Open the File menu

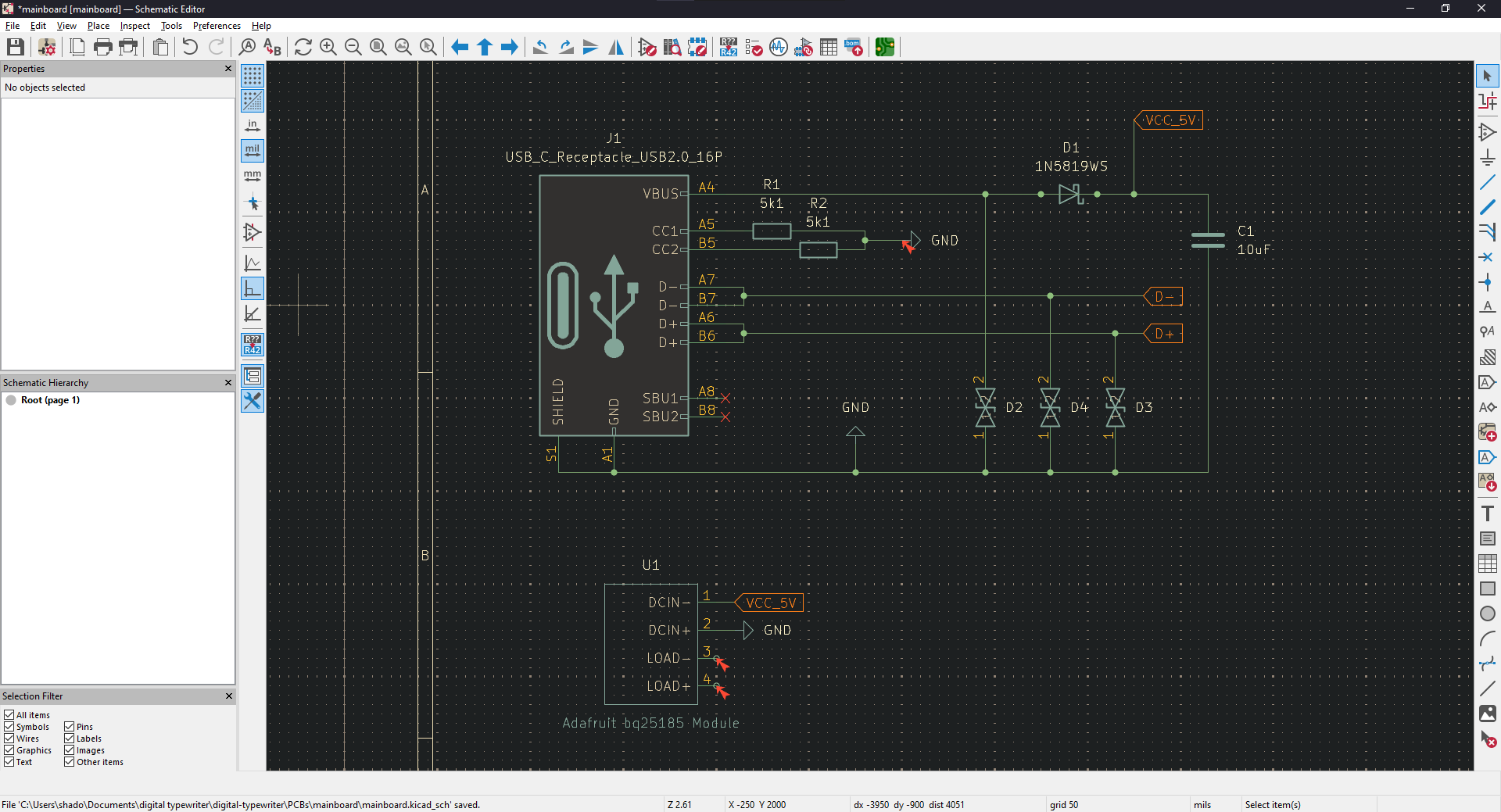coord(13,26)
